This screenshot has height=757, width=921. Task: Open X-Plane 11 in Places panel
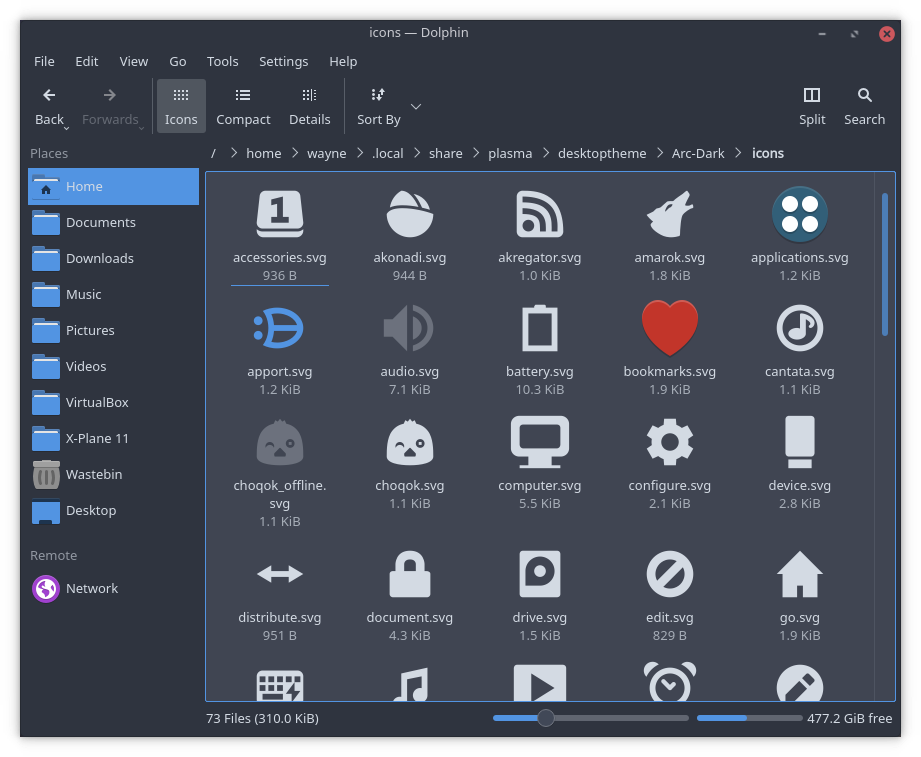point(113,438)
